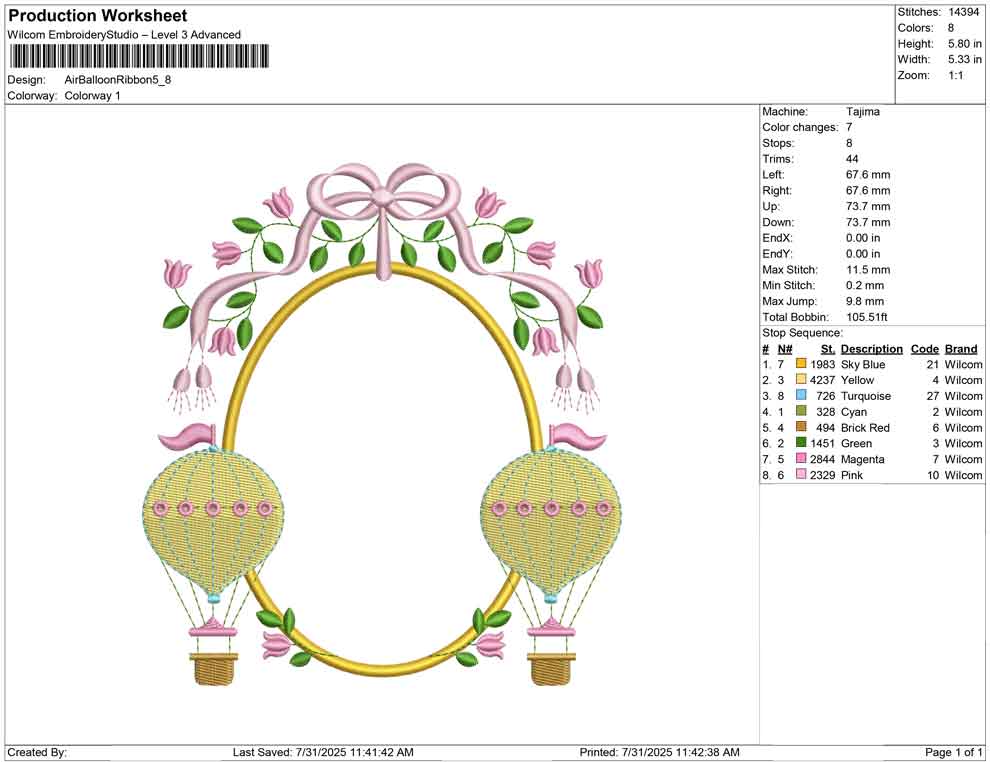The width and height of the screenshot is (990, 762).
Task: Select the Pink thread swatch
Action: pyautogui.click(x=801, y=475)
